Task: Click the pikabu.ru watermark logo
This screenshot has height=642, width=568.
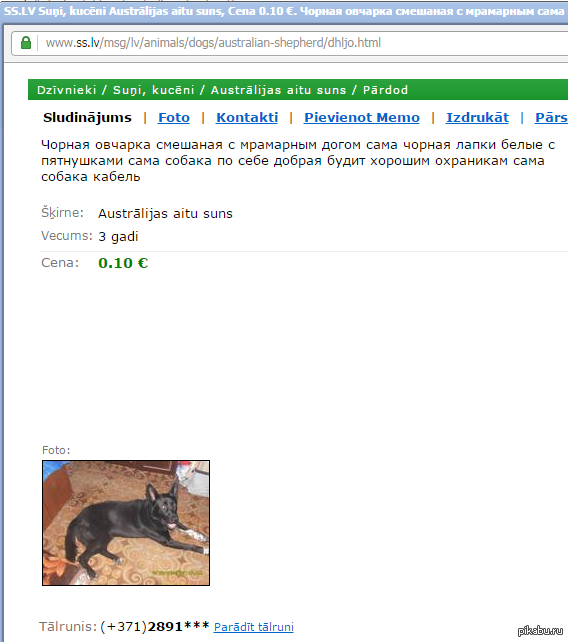Action: point(540,631)
